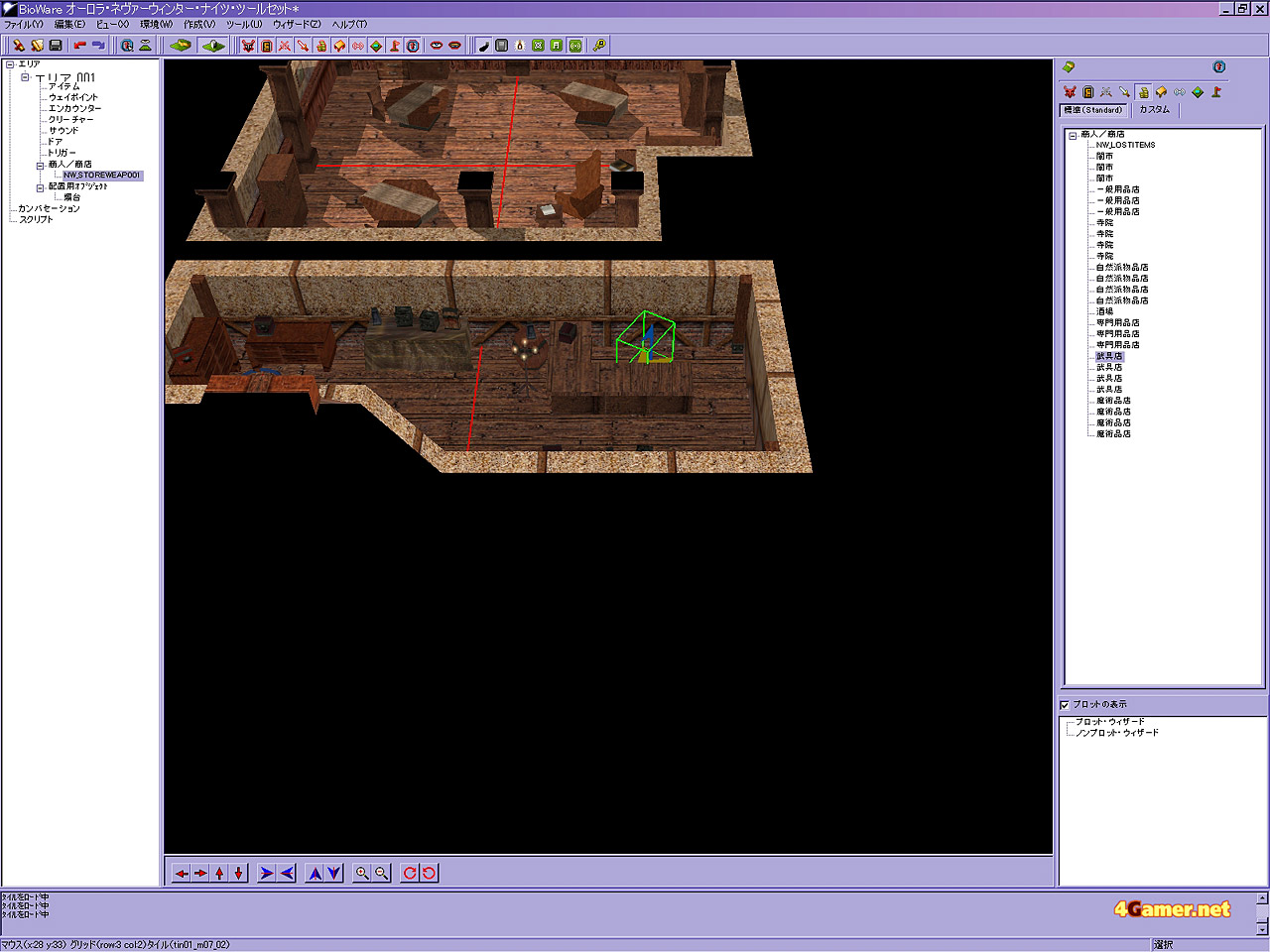The width and height of the screenshot is (1270, 952).
Task: Open the 作成 menu
Action: point(199,24)
